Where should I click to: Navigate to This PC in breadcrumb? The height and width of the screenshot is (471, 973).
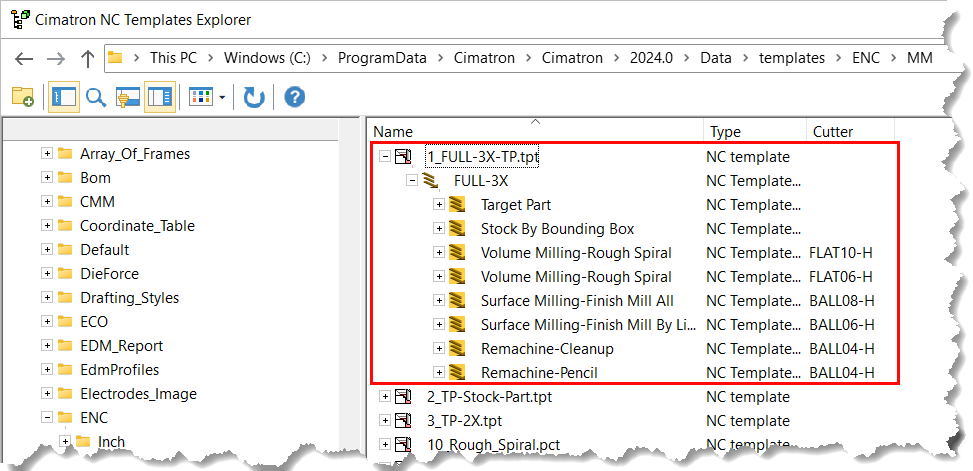coord(173,58)
